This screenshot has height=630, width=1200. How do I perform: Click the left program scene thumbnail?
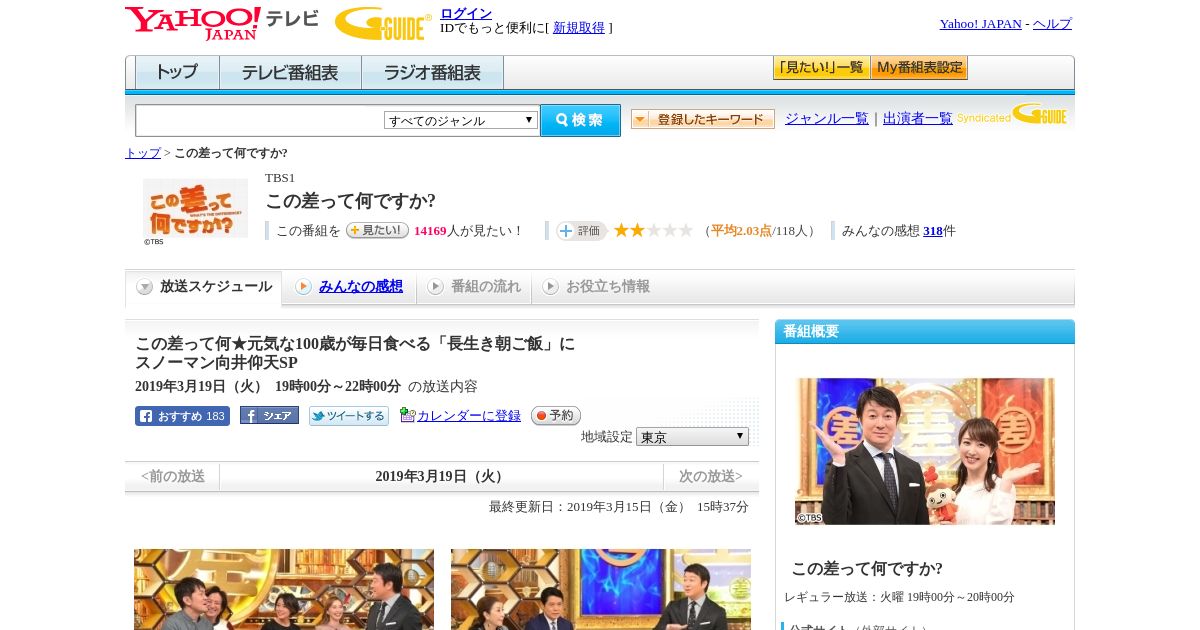pyautogui.click(x=284, y=589)
